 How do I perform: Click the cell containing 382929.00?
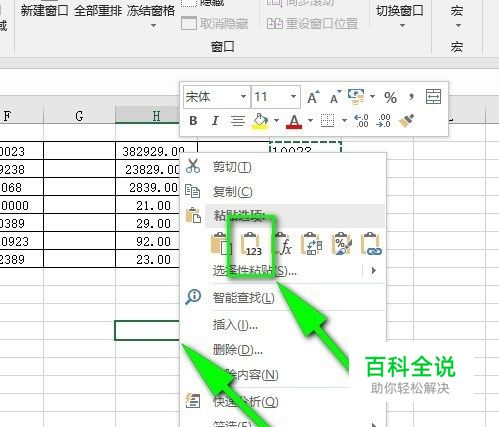156,151
